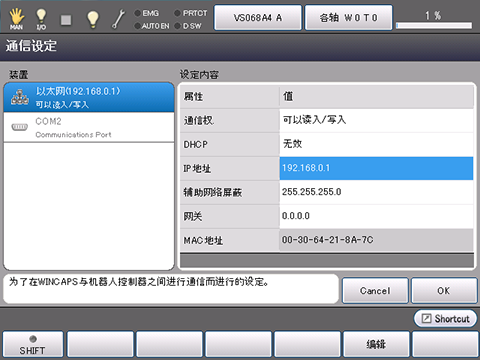Open the VS068A4 A robot selector
The width and height of the screenshot is (480, 360).
click(x=258, y=18)
